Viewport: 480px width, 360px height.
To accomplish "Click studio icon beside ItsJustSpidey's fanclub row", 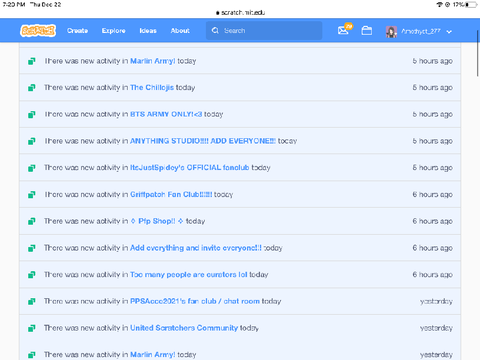I will click(x=31, y=168).
